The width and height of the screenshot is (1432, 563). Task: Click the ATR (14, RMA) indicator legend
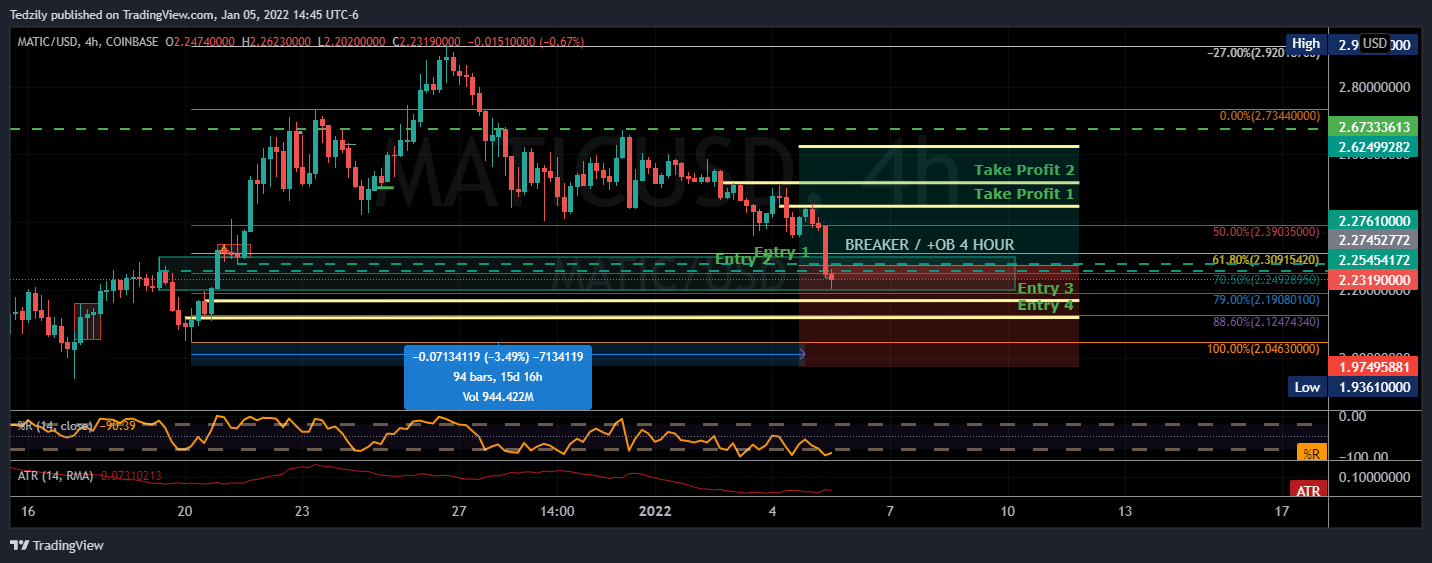55,476
